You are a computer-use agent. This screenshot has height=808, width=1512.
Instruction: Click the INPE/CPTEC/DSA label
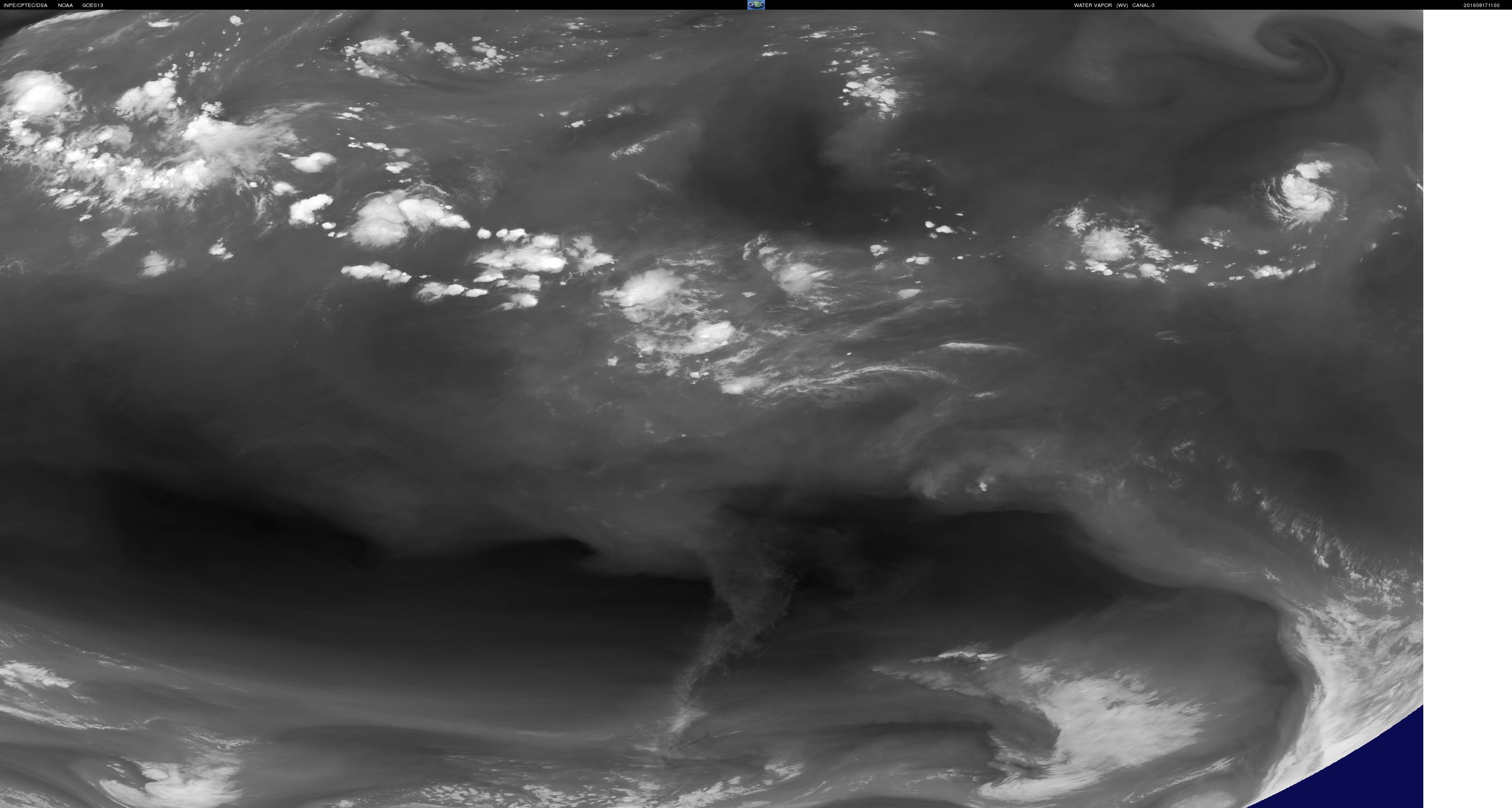[x=25, y=5]
